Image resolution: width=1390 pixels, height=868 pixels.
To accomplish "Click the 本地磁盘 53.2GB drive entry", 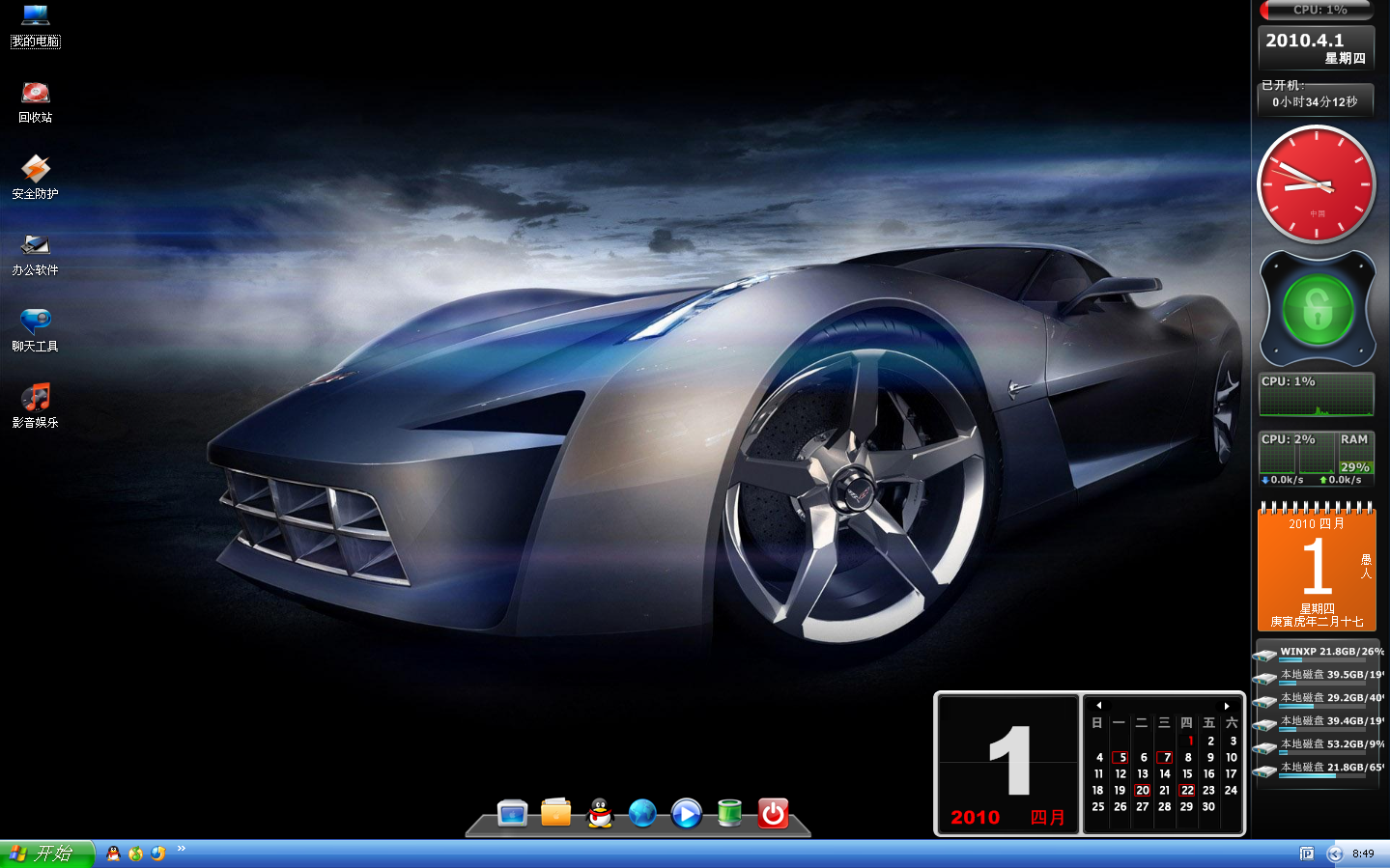I will click(x=1319, y=746).
